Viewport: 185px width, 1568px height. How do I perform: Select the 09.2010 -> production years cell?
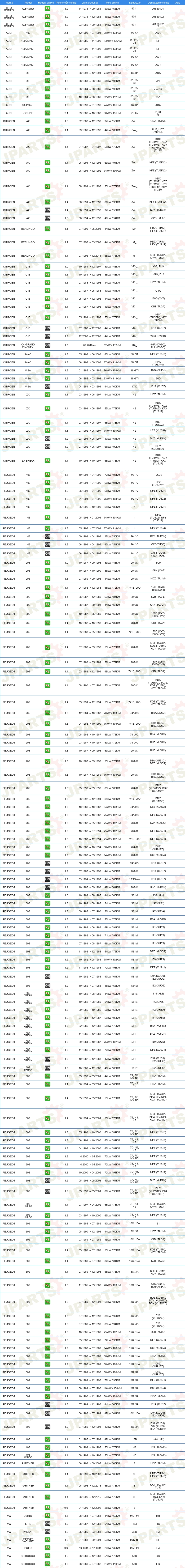click(89, 345)
